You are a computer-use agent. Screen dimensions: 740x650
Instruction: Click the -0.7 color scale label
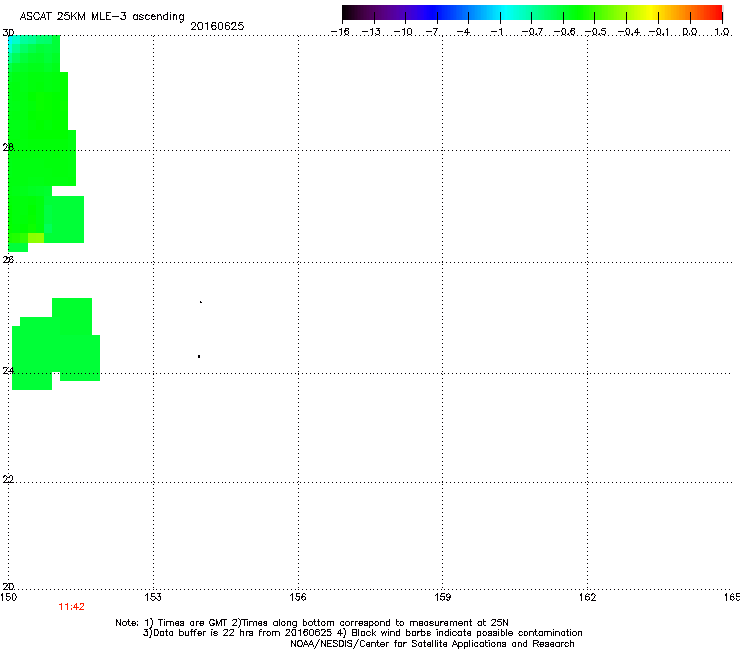click(532, 32)
